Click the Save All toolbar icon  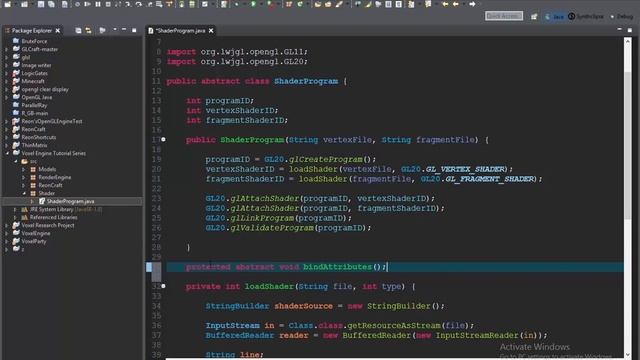coord(51,4)
